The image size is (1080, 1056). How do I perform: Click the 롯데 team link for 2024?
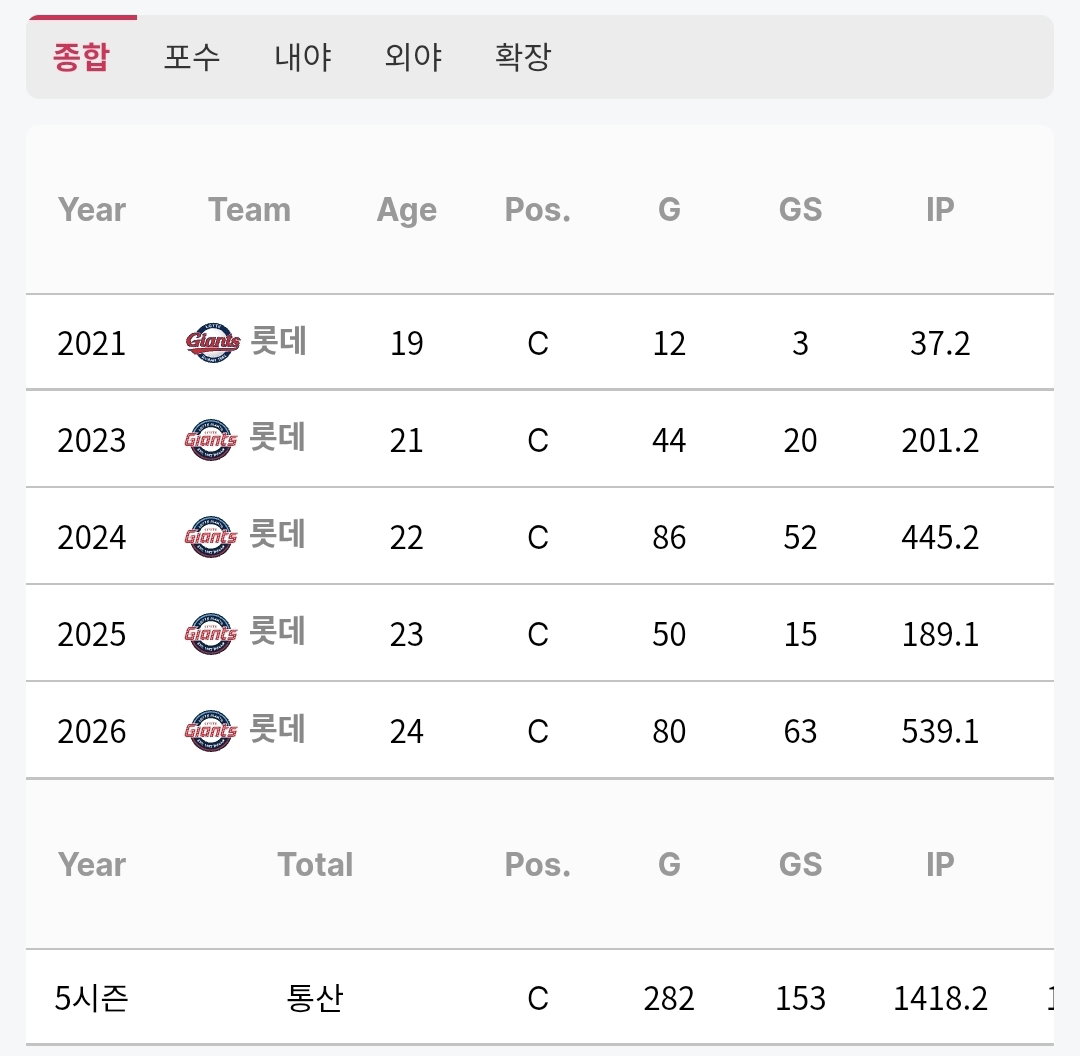coord(277,535)
